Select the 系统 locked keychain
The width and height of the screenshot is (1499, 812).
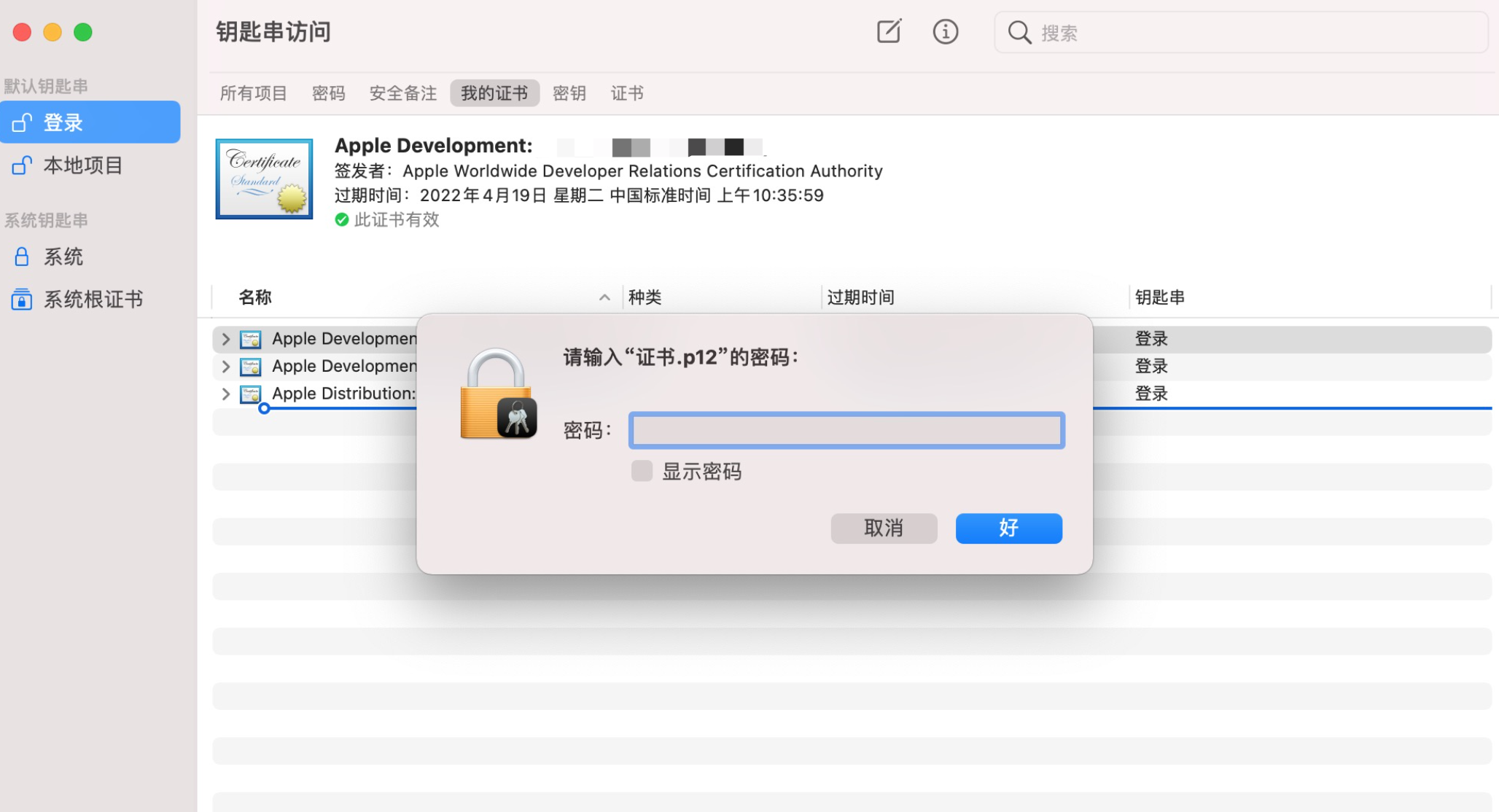coord(63,257)
